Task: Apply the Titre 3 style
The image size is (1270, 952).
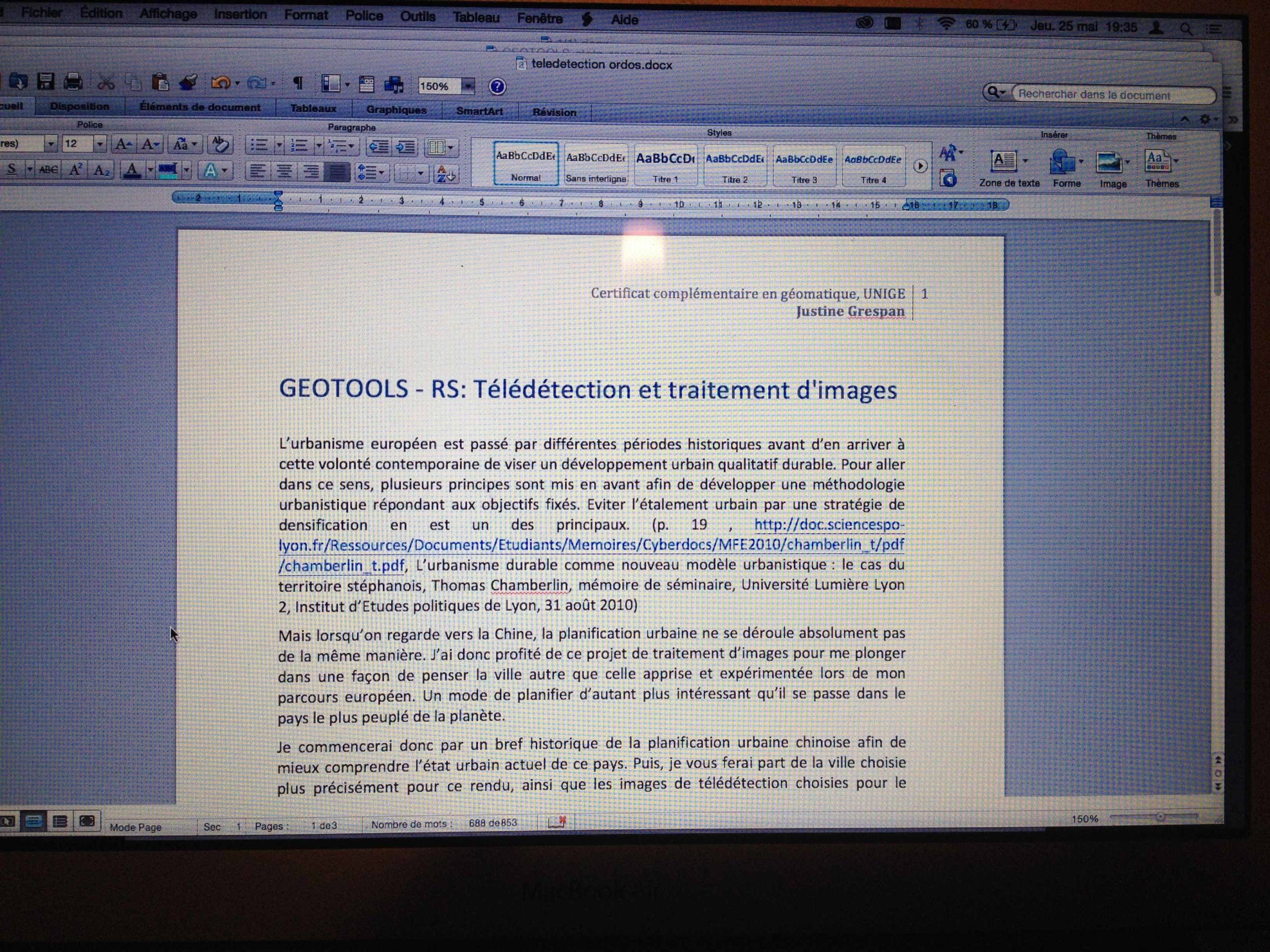Action: pos(804,167)
